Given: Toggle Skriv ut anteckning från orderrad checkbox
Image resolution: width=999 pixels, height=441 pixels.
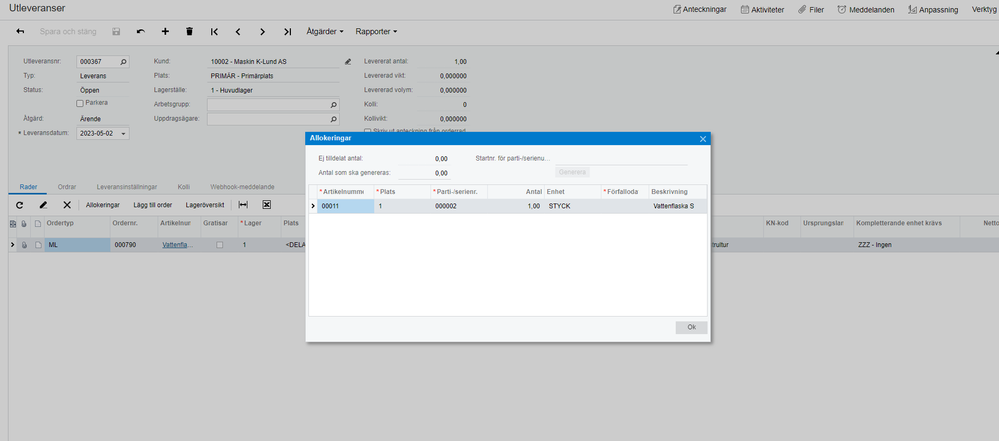Looking at the screenshot, I should [x=367, y=131].
